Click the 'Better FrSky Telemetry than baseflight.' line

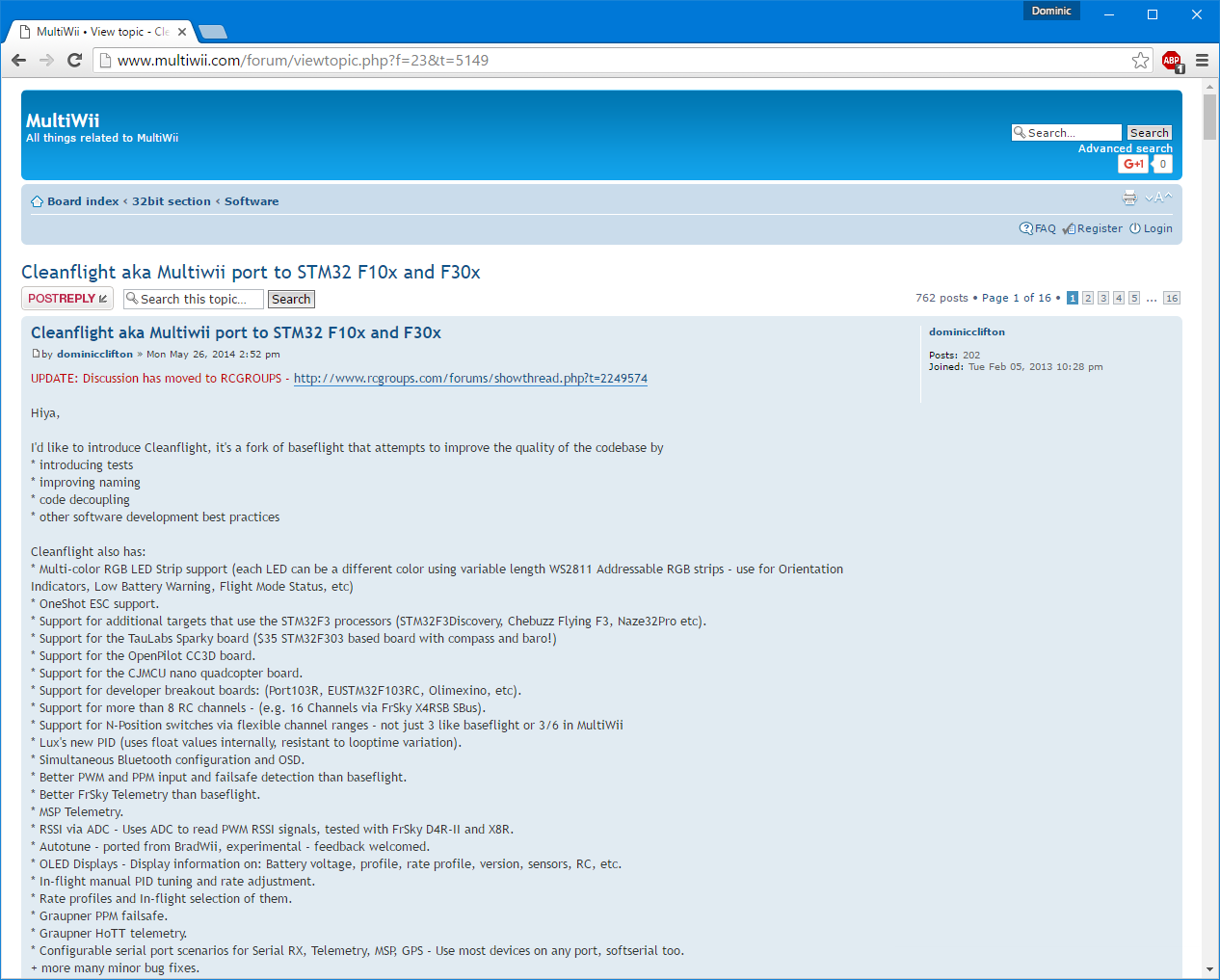click(146, 795)
